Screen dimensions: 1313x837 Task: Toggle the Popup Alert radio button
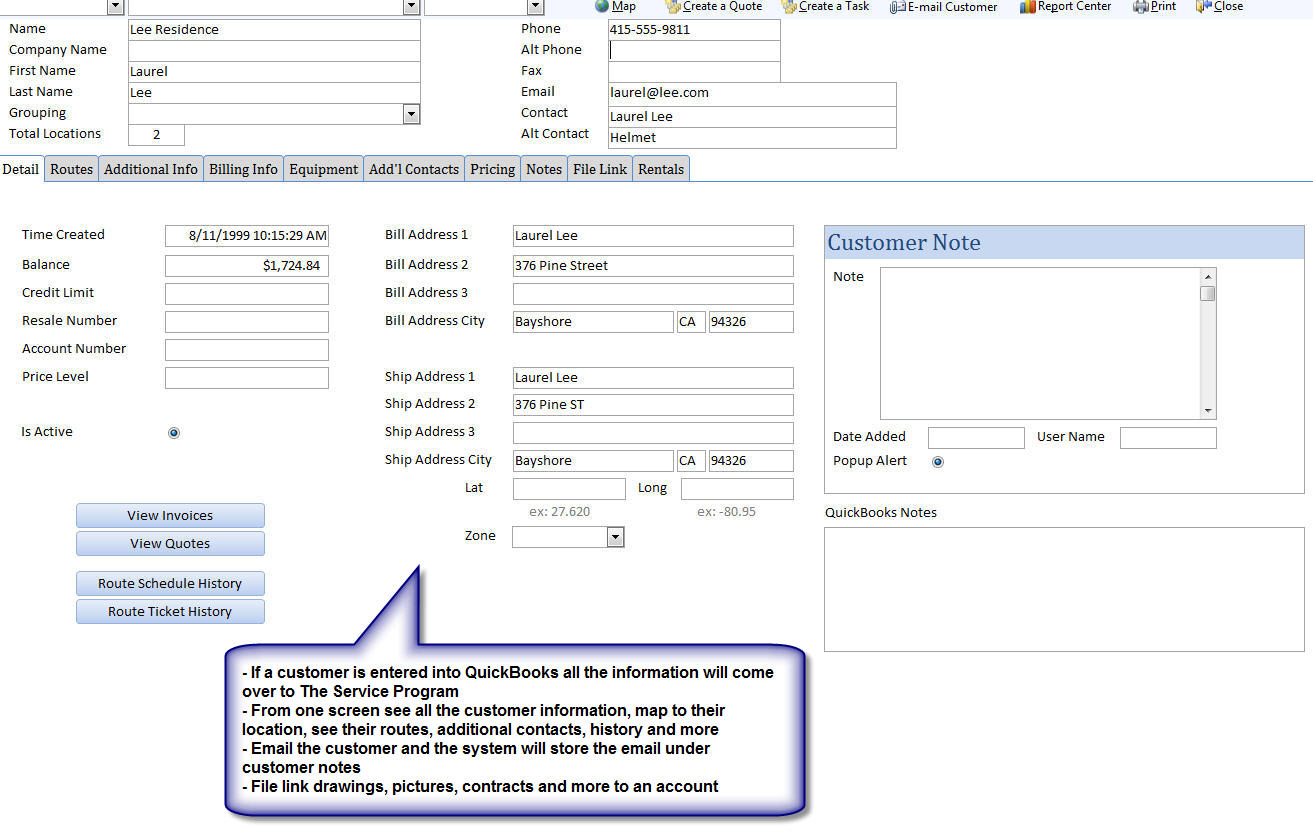coord(938,462)
